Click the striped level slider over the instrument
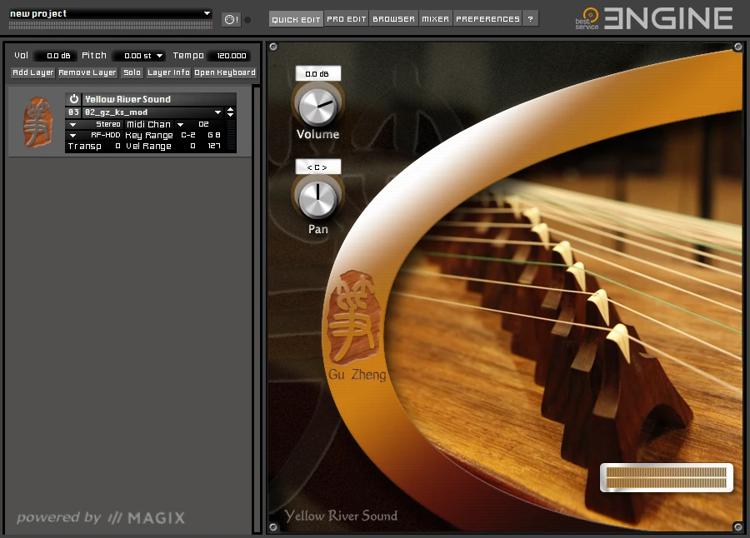 666,479
